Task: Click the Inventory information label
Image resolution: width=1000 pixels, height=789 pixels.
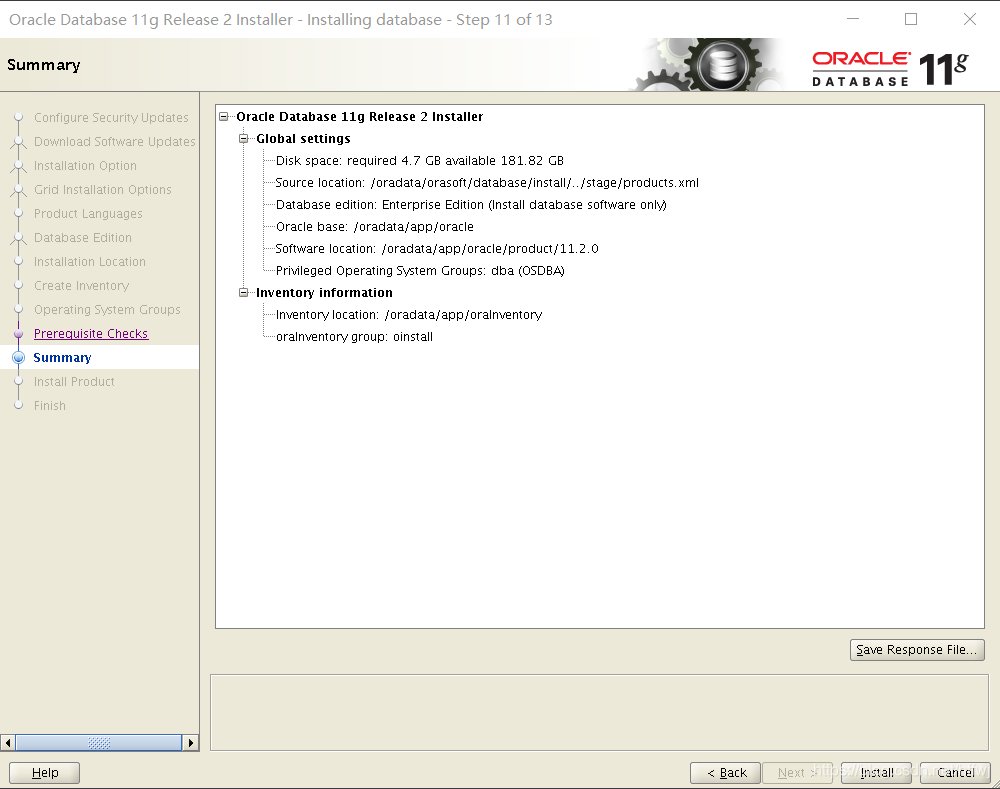Action: click(x=324, y=293)
